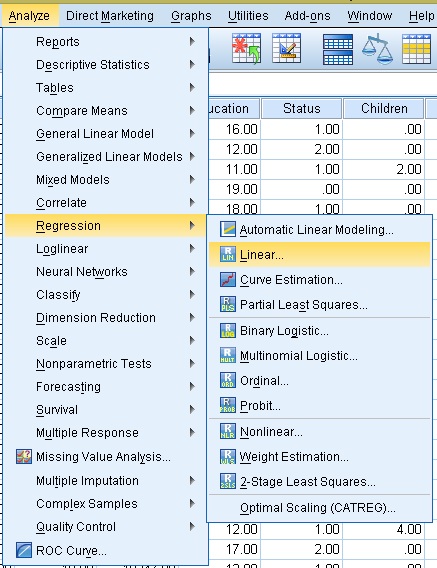Viewport: 437px width, 568px height.
Task: Click the PROB icon beside Probit
Action: (228, 405)
